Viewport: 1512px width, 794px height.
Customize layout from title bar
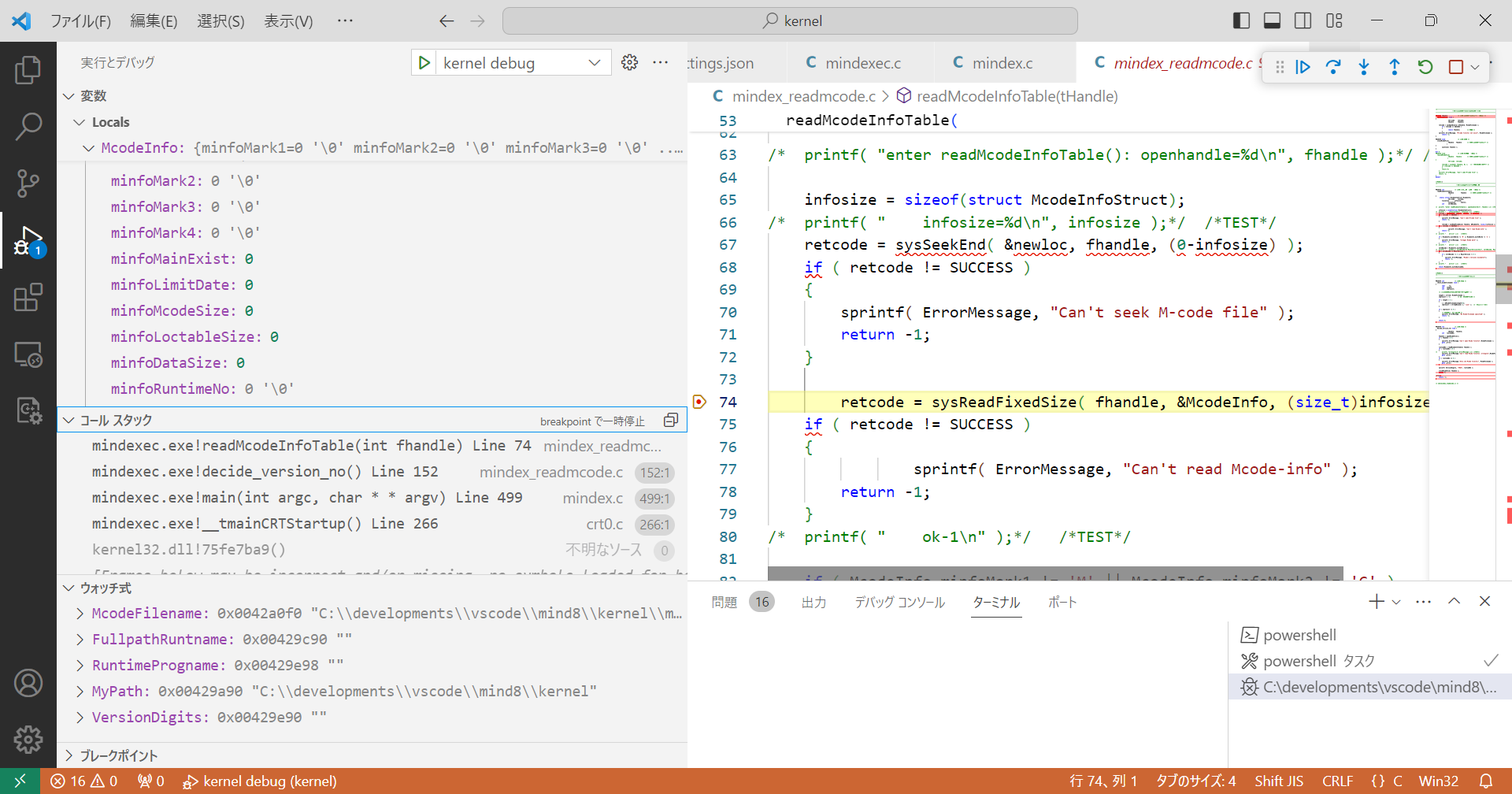1334,20
